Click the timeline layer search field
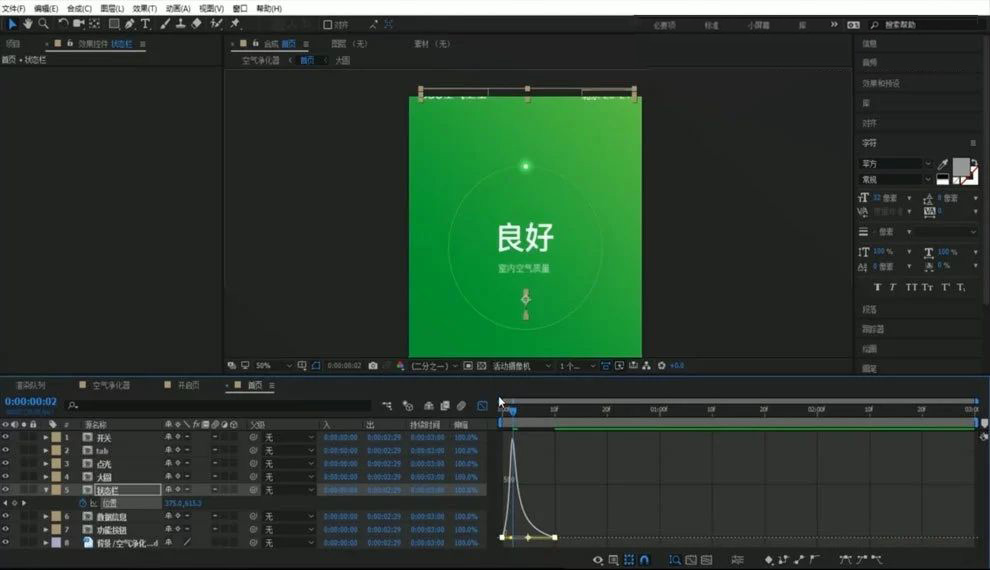The width and height of the screenshot is (990, 570). click(x=221, y=405)
